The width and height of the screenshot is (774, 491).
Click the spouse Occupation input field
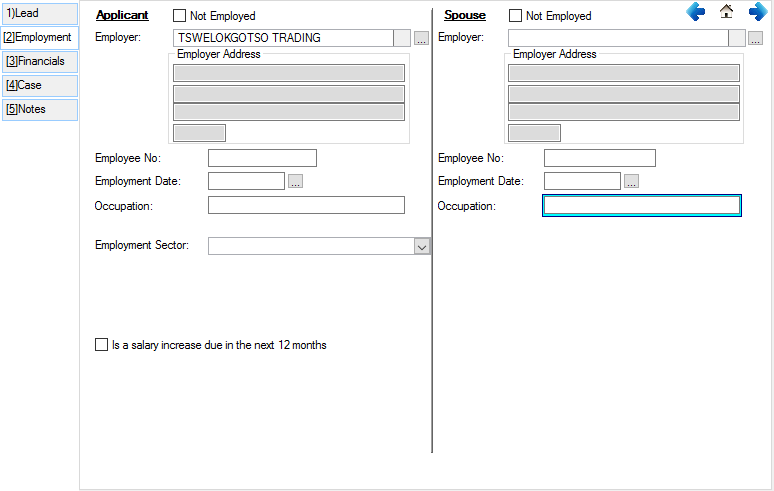[641, 205]
